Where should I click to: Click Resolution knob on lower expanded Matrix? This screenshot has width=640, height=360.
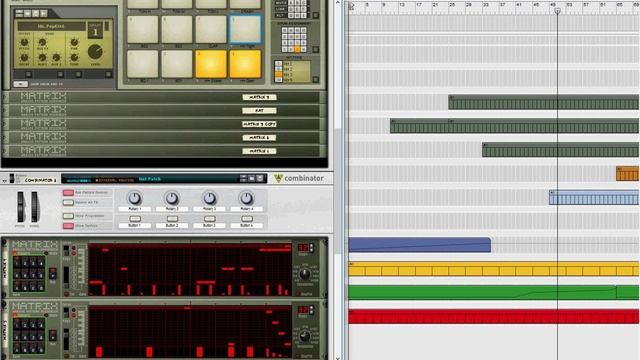[x=304, y=336]
